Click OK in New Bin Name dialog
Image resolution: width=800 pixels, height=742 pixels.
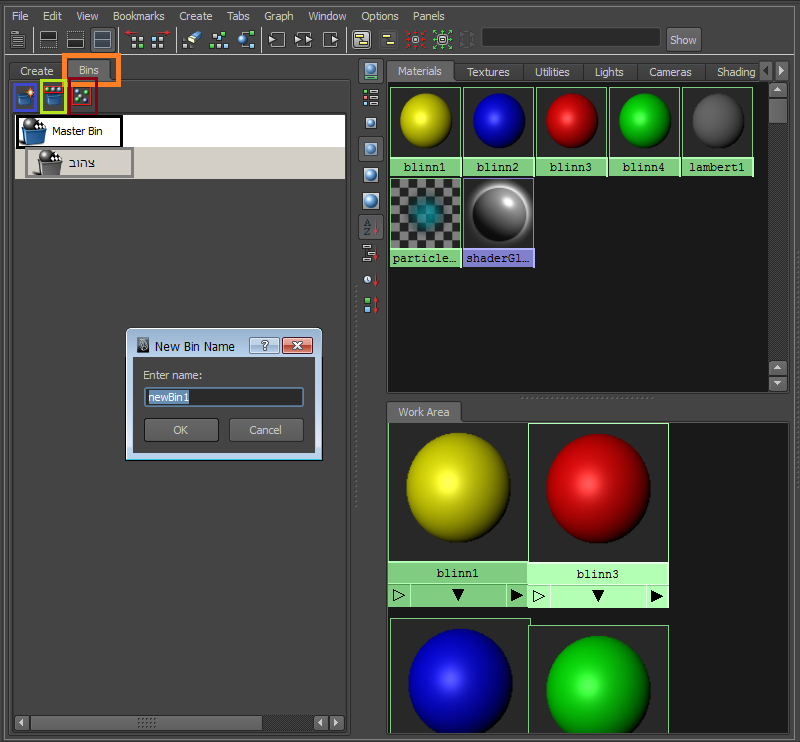(x=181, y=430)
